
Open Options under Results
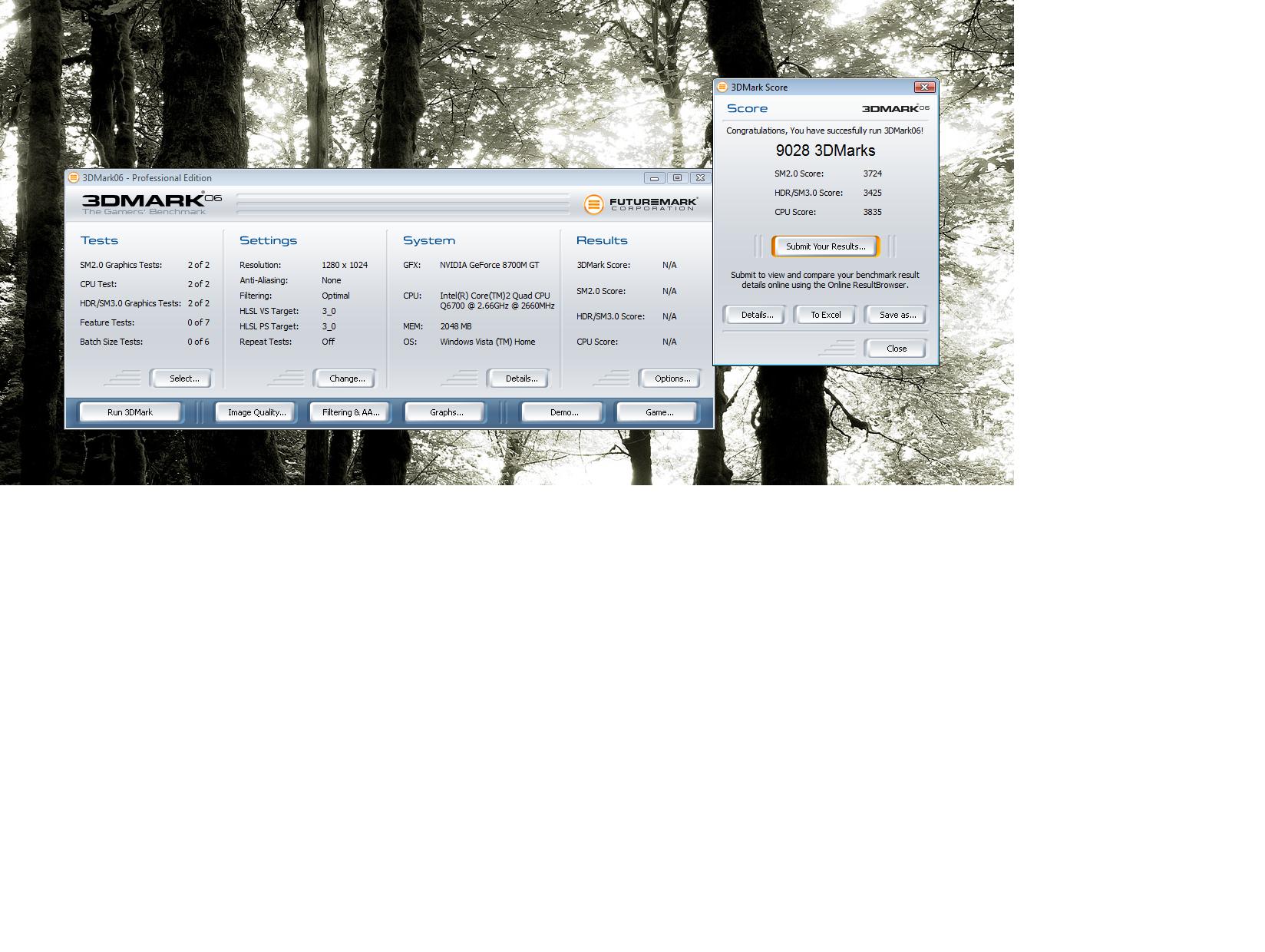(672, 378)
